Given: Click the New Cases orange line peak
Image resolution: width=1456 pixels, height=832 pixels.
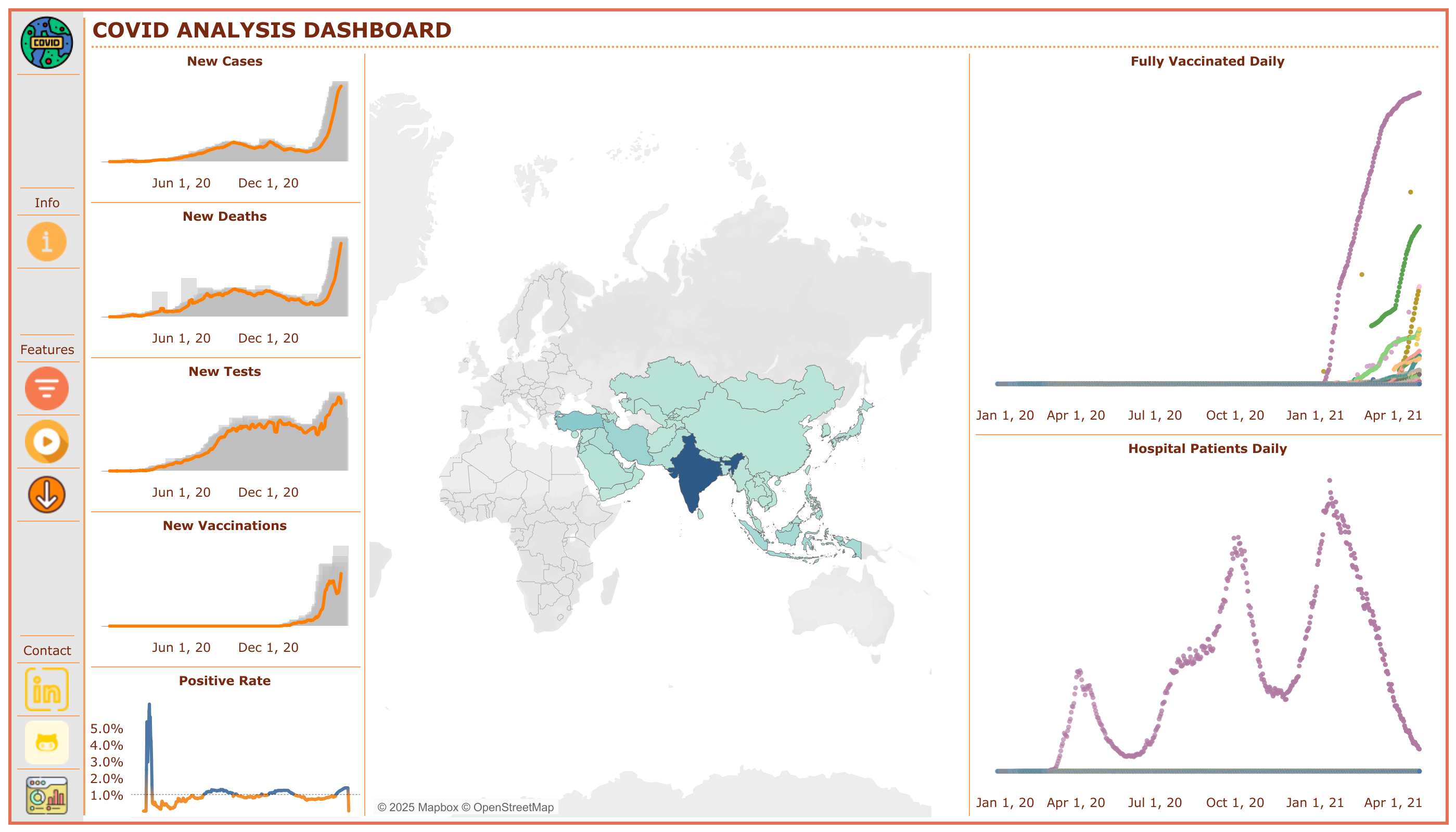Looking at the screenshot, I should [341, 86].
